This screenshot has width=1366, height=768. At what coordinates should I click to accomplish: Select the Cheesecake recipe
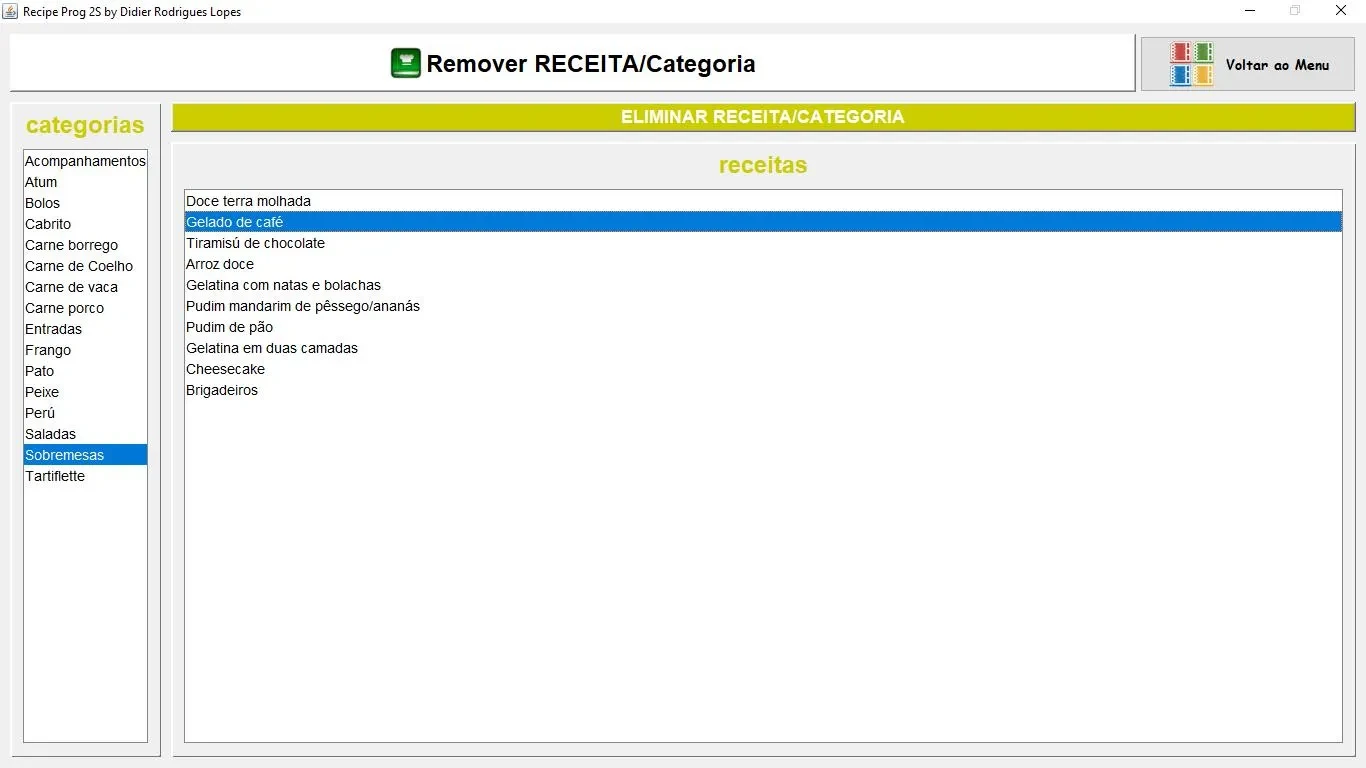tap(225, 369)
